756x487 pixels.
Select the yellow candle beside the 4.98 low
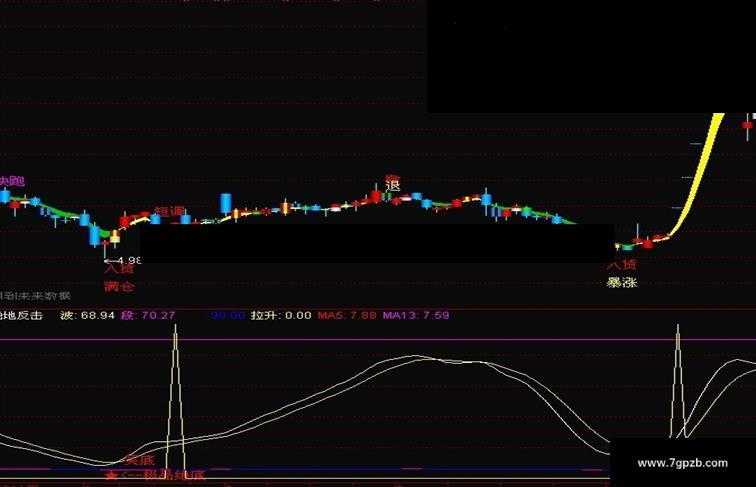[115, 236]
